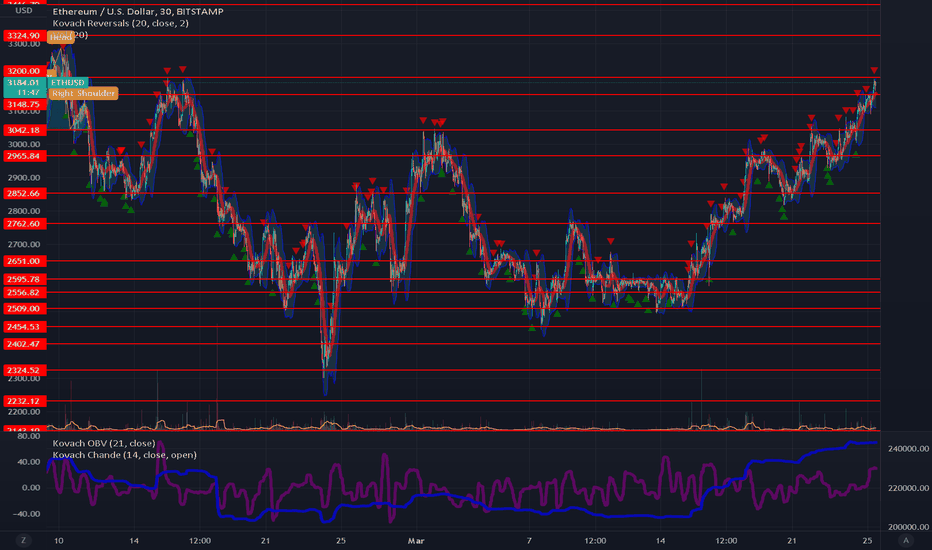Click the 10 date label on time axis
Viewport: 932px width, 550px height.
58,540
